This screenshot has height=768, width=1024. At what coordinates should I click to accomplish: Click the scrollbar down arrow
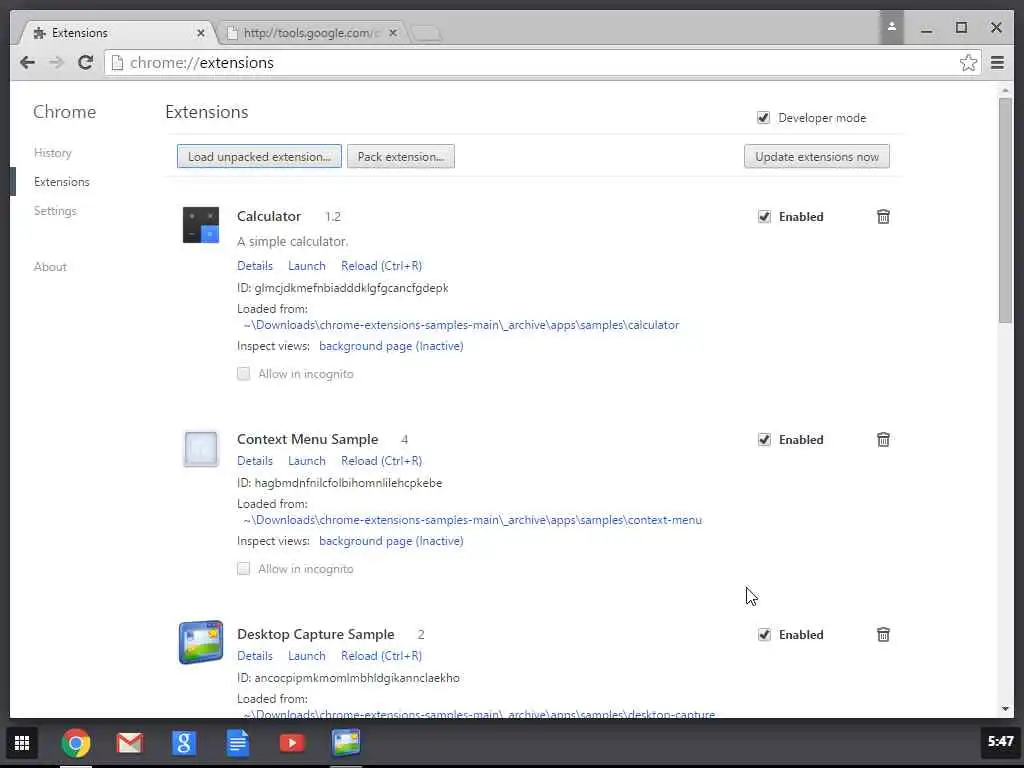pyautogui.click(x=1004, y=709)
